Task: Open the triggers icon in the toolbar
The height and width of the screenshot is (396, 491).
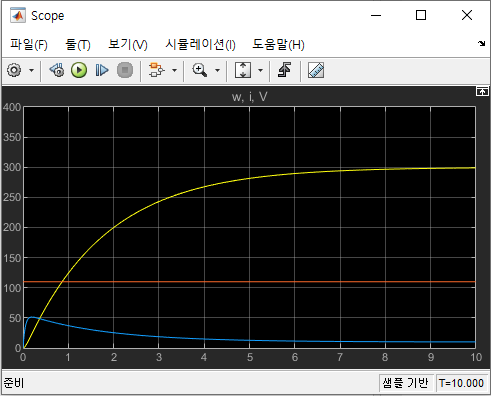Action: click(x=284, y=70)
